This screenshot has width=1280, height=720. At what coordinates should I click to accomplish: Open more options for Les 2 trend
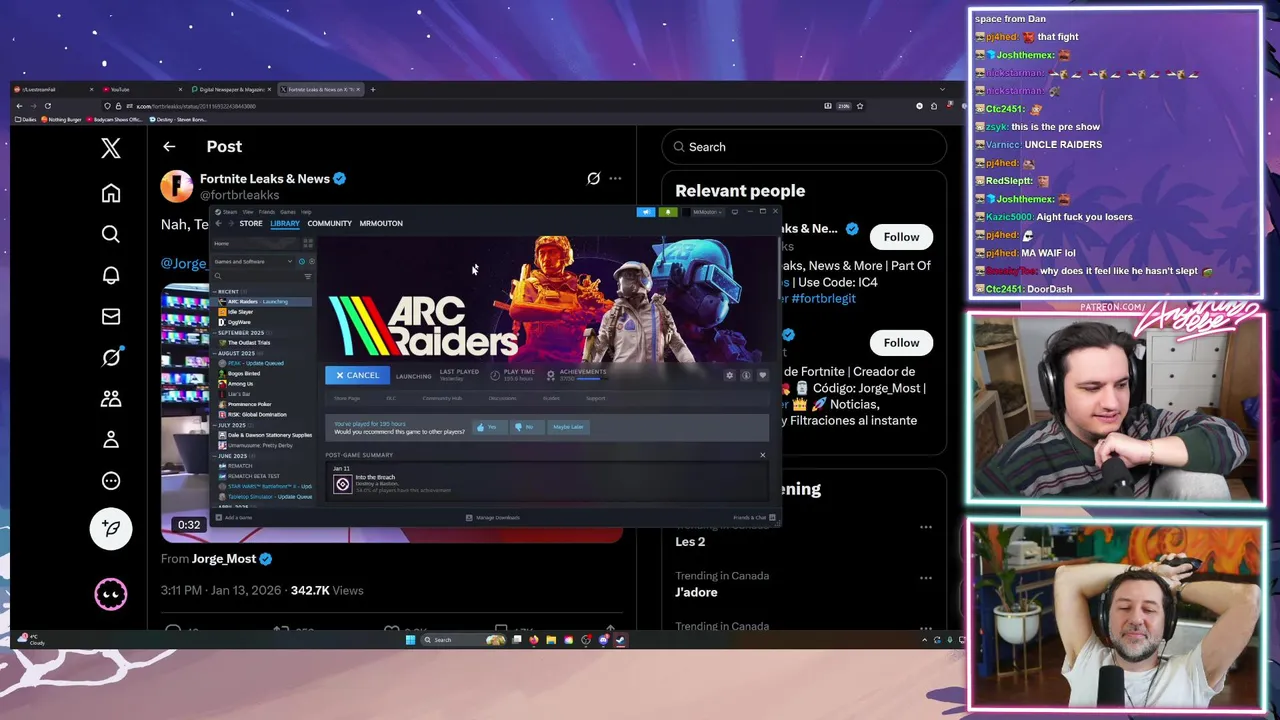click(926, 527)
